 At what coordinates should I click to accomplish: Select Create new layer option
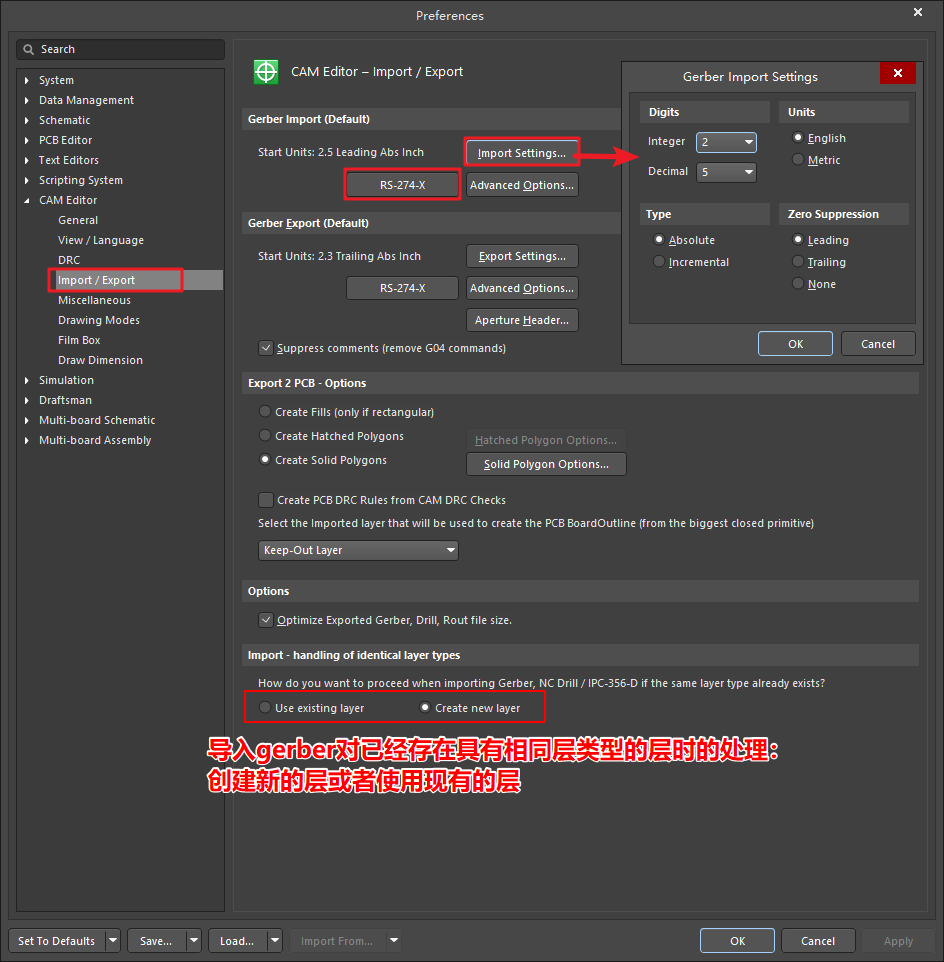click(424, 707)
